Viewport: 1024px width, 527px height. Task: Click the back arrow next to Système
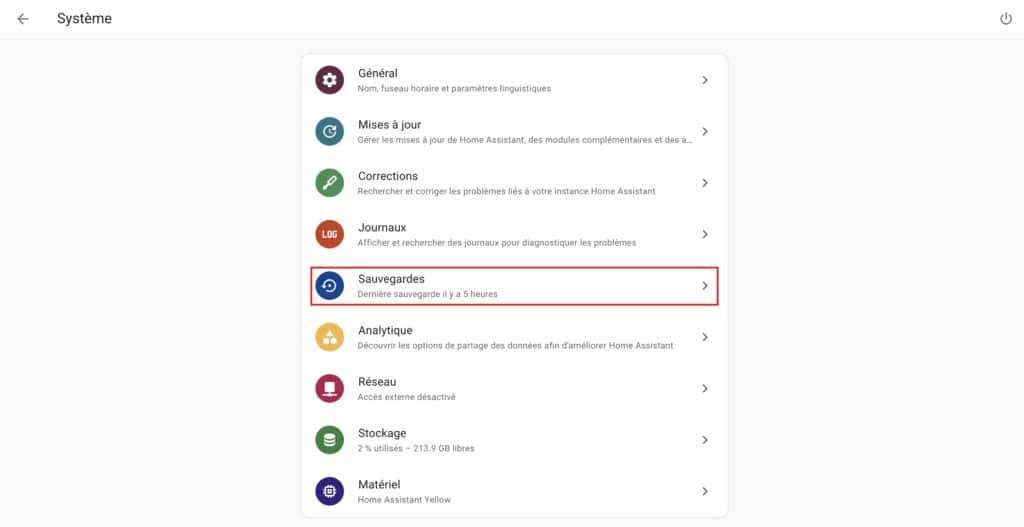coord(23,19)
